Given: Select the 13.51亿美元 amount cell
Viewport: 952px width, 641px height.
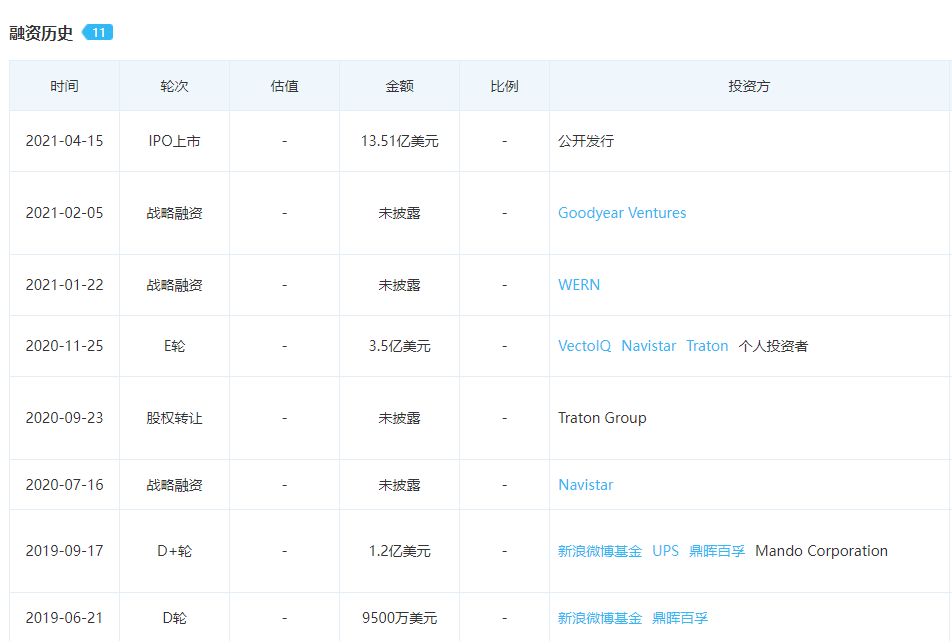Looking at the screenshot, I should pyautogui.click(x=400, y=141).
